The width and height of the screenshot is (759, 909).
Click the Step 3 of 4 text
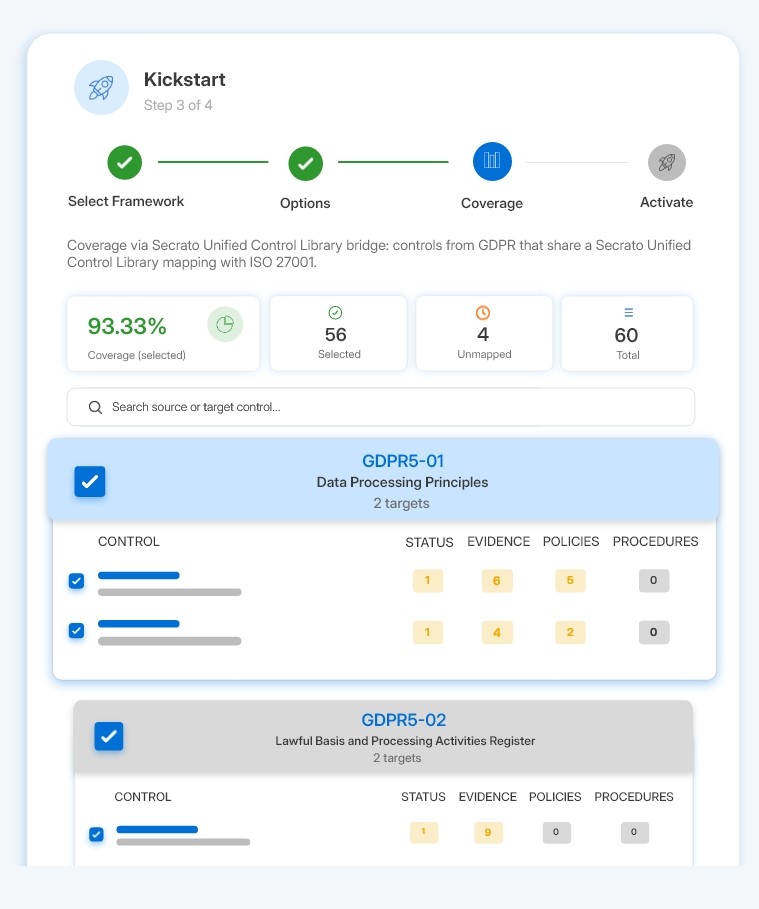(x=178, y=105)
